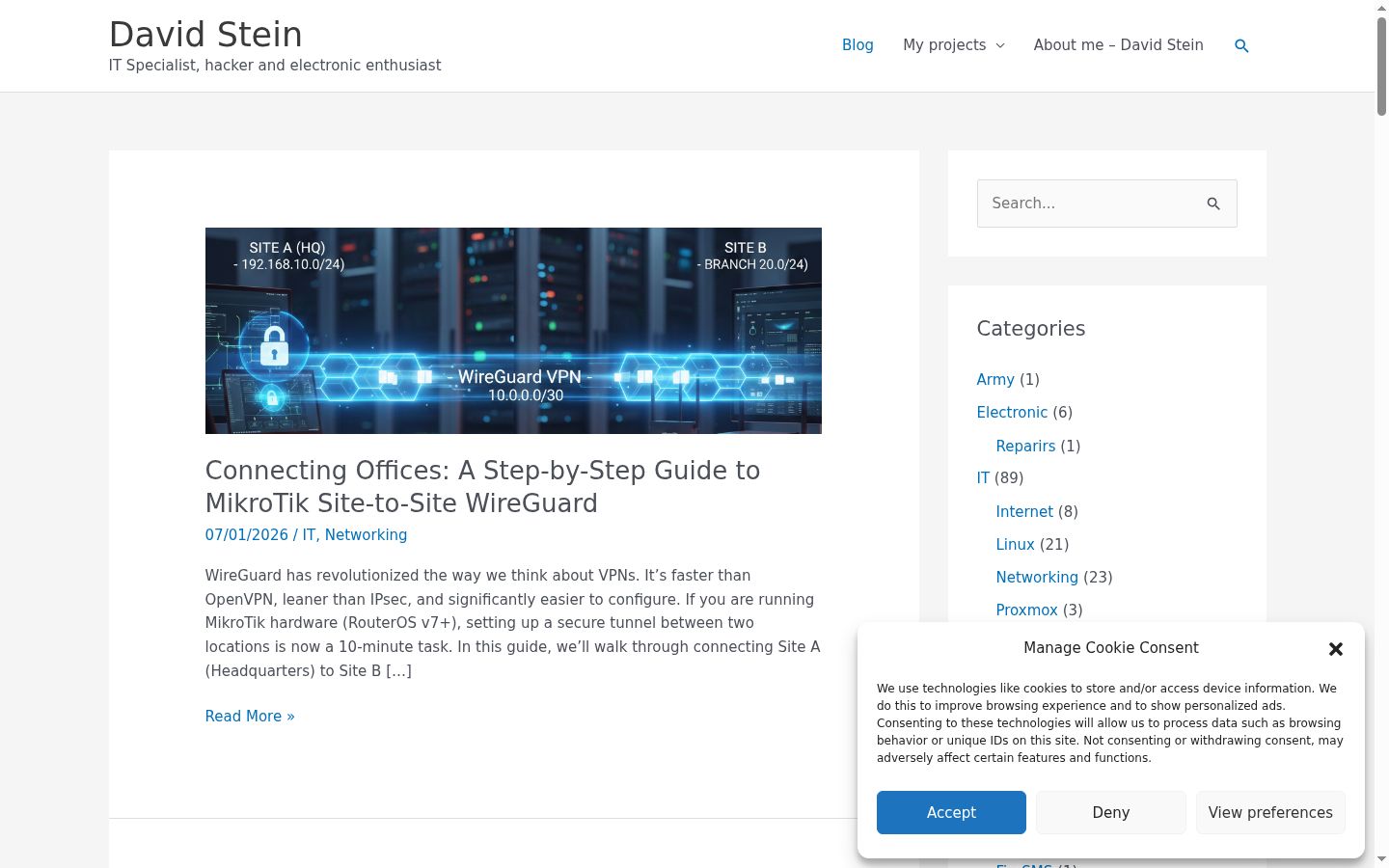Image resolution: width=1389 pixels, height=868 pixels.
Task: Submit search with sidebar magnifier icon
Action: pos(1213,203)
